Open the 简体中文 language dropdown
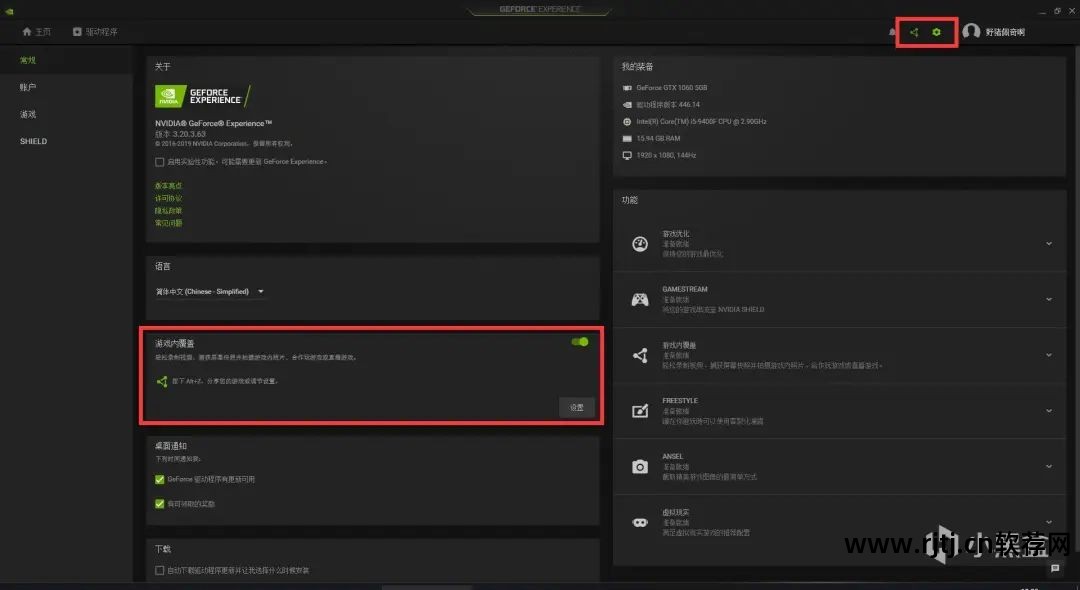The width and height of the screenshot is (1080, 590). click(209, 291)
